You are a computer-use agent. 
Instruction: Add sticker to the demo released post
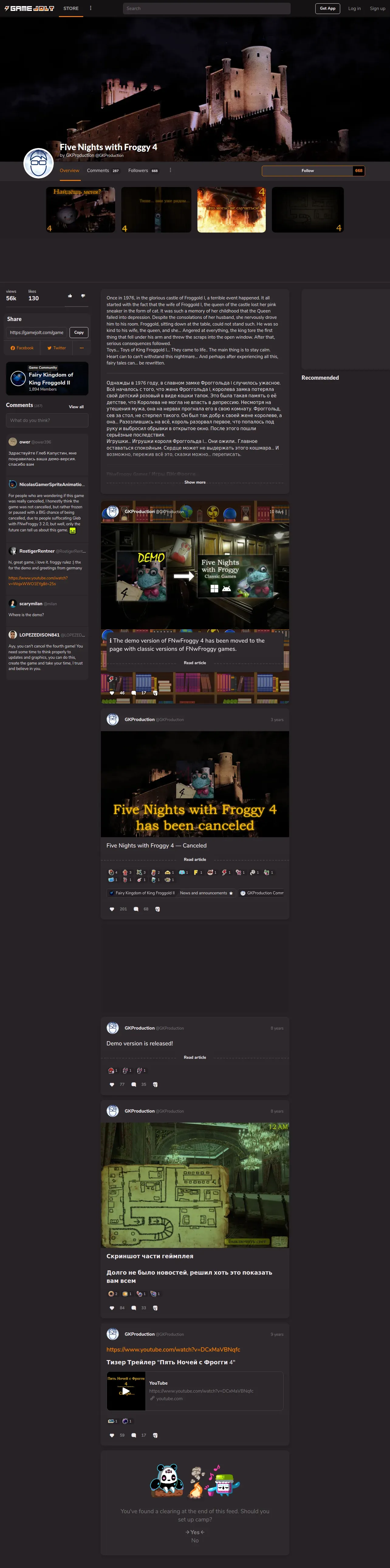[x=155, y=1084]
